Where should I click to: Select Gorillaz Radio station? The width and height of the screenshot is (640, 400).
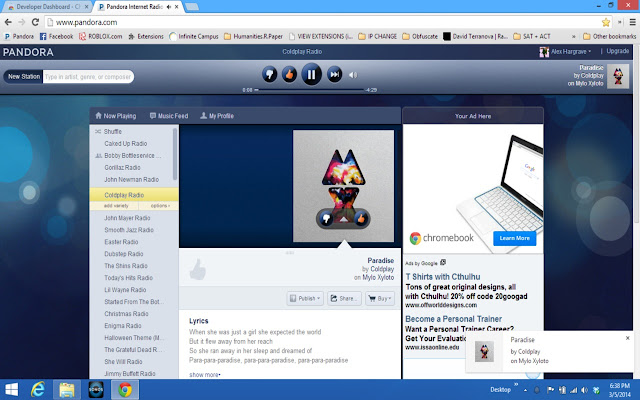(122, 167)
